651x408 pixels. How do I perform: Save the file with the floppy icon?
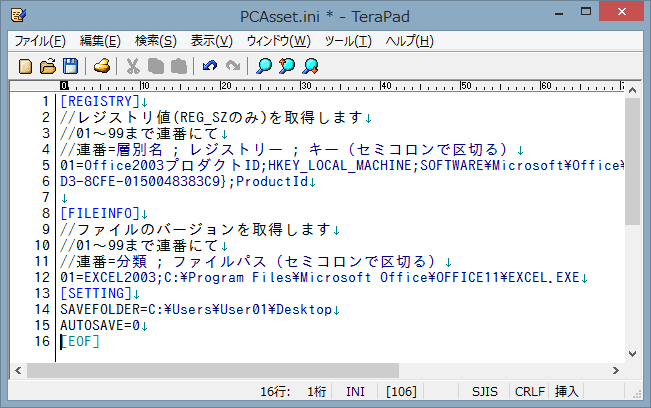(70, 66)
